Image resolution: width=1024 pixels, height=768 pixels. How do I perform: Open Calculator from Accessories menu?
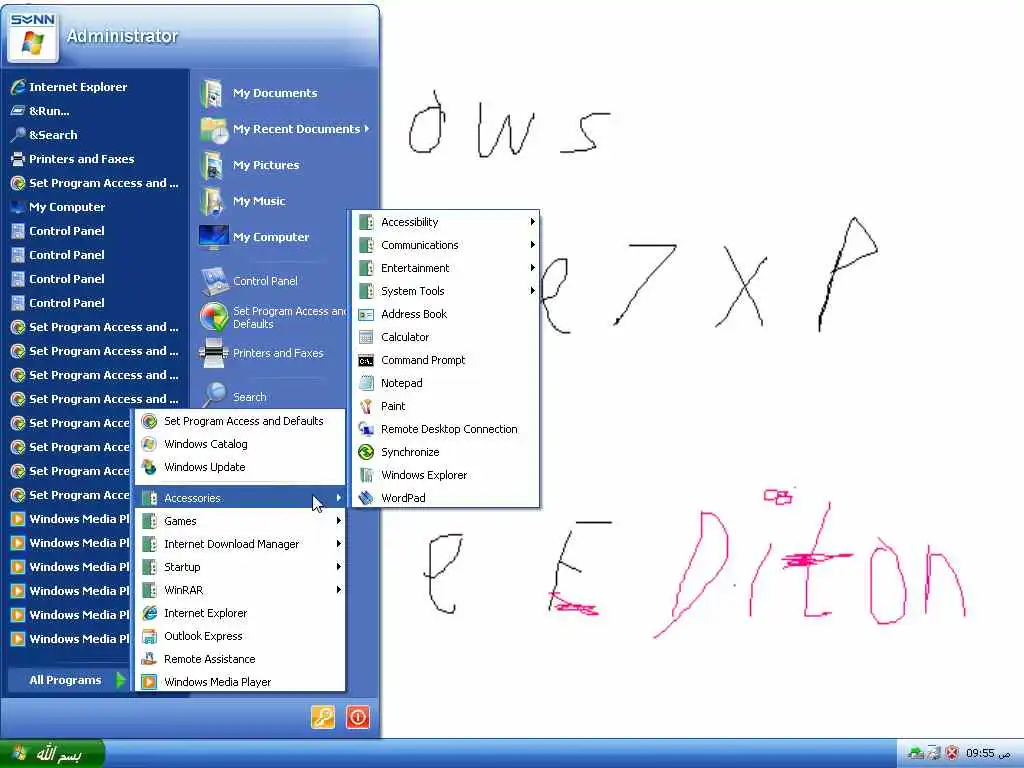click(x=445, y=337)
